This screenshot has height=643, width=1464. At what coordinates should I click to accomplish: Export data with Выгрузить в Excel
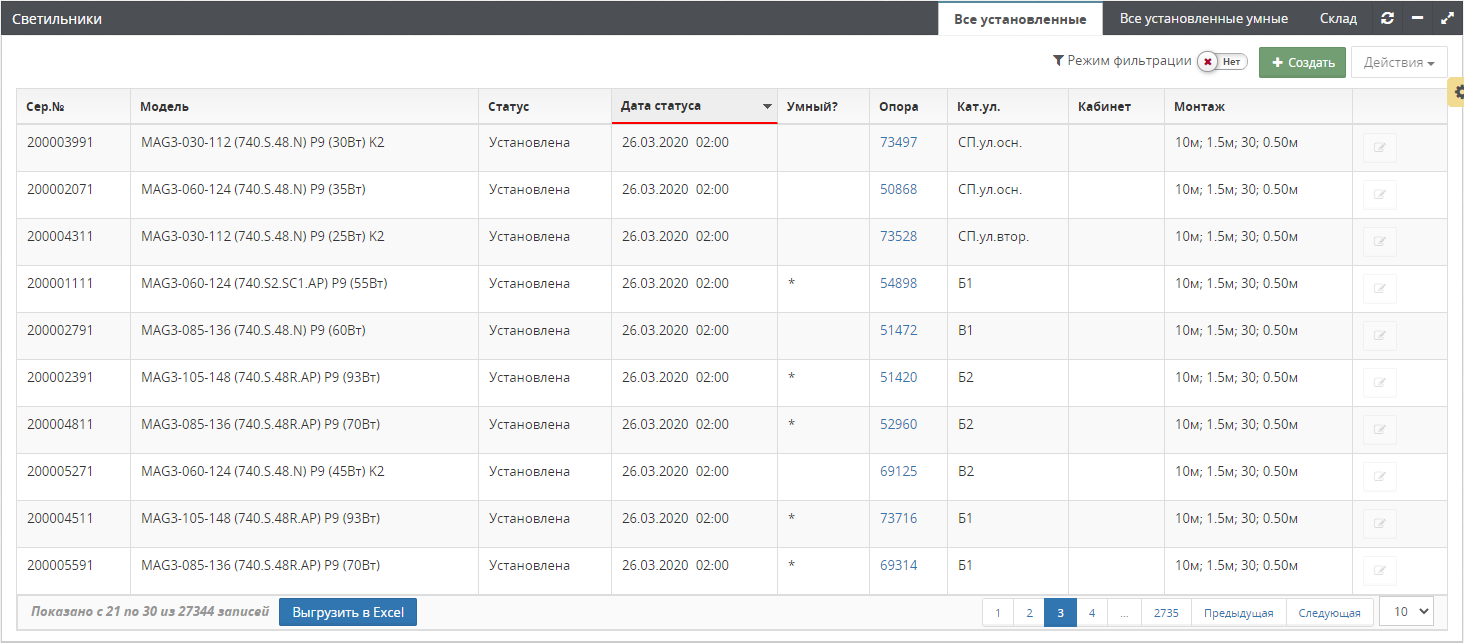[347, 612]
